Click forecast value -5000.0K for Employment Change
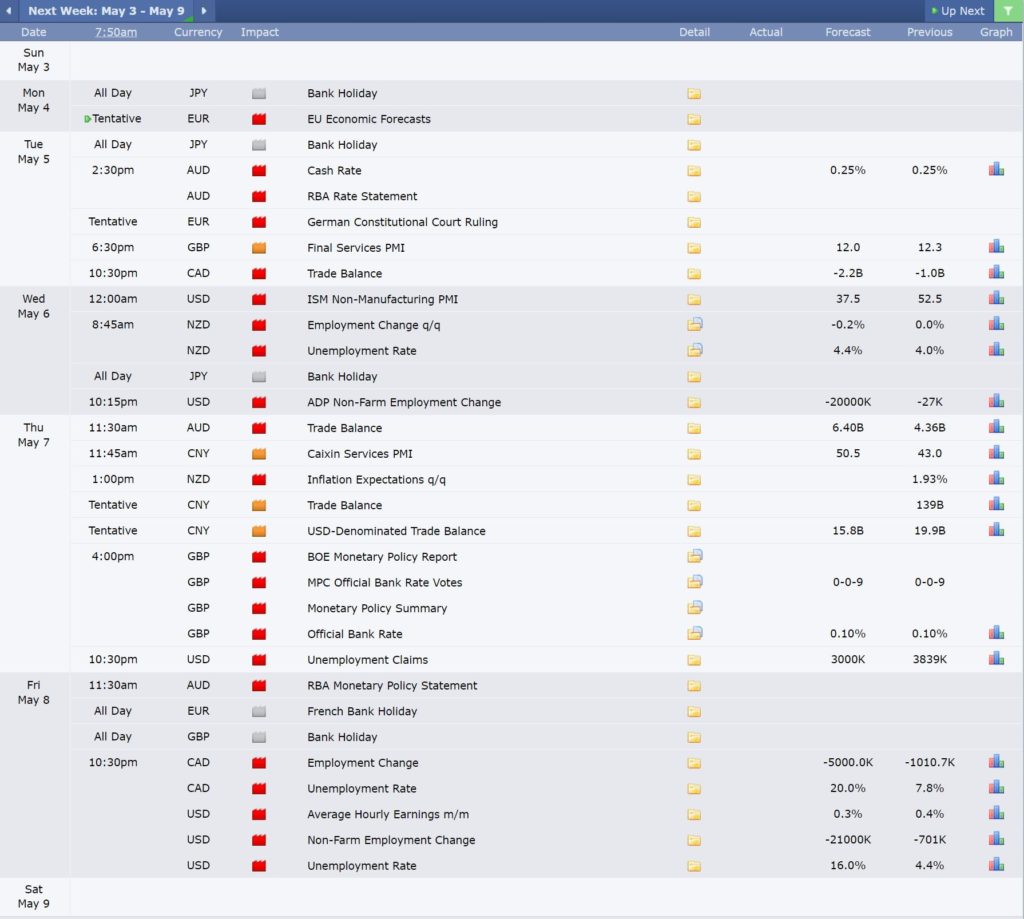This screenshot has height=919, width=1024. point(848,762)
